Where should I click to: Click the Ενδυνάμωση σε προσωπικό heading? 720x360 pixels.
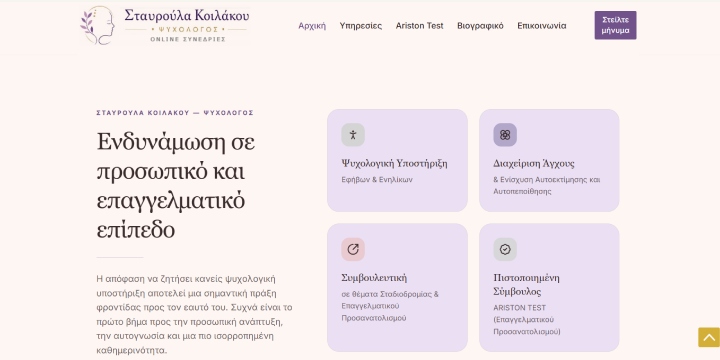click(175, 186)
